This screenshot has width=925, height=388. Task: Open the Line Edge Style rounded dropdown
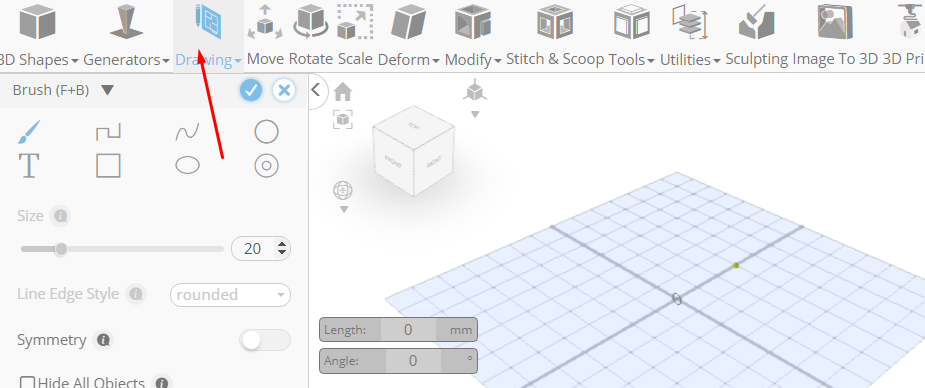pos(230,295)
